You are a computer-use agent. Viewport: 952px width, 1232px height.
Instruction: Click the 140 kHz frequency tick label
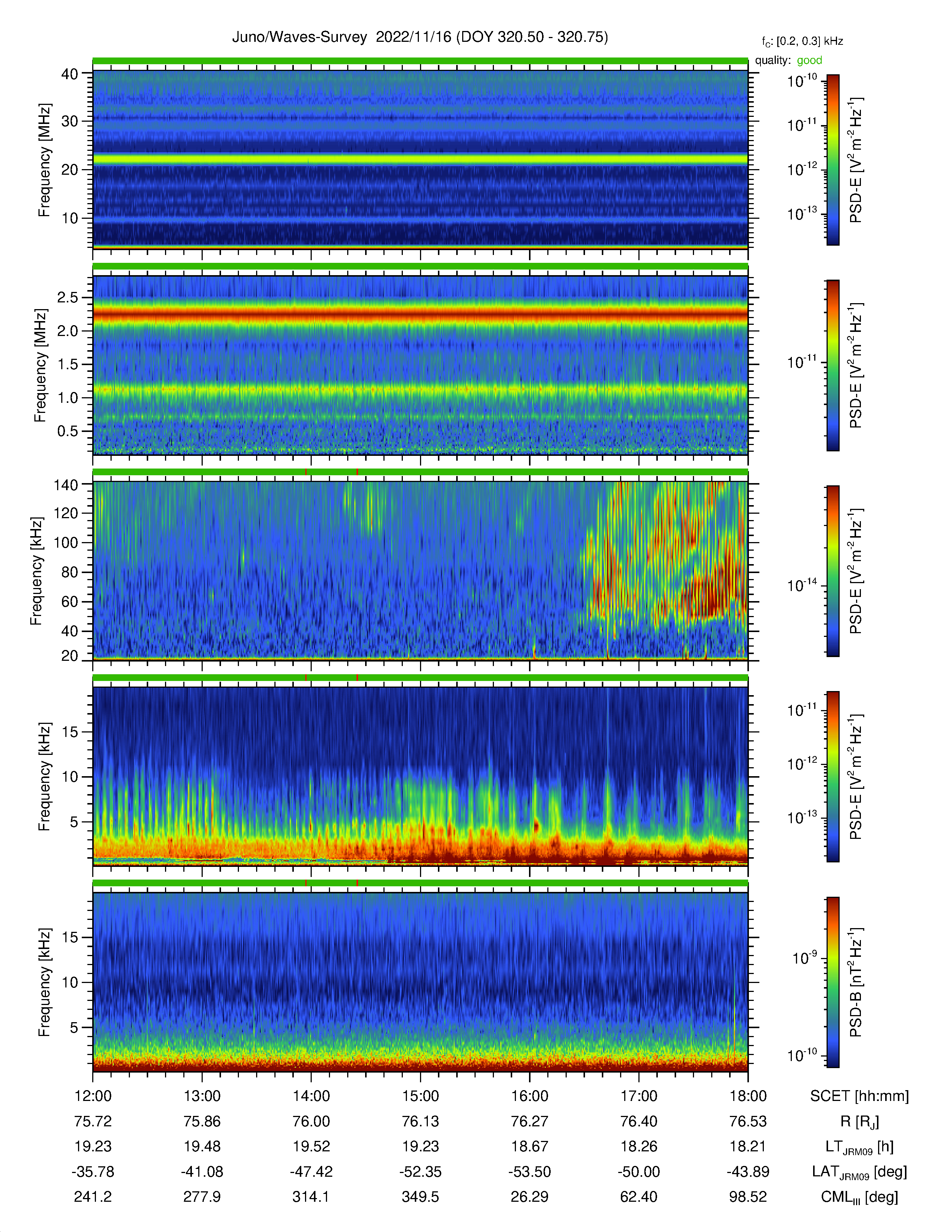click(x=65, y=485)
